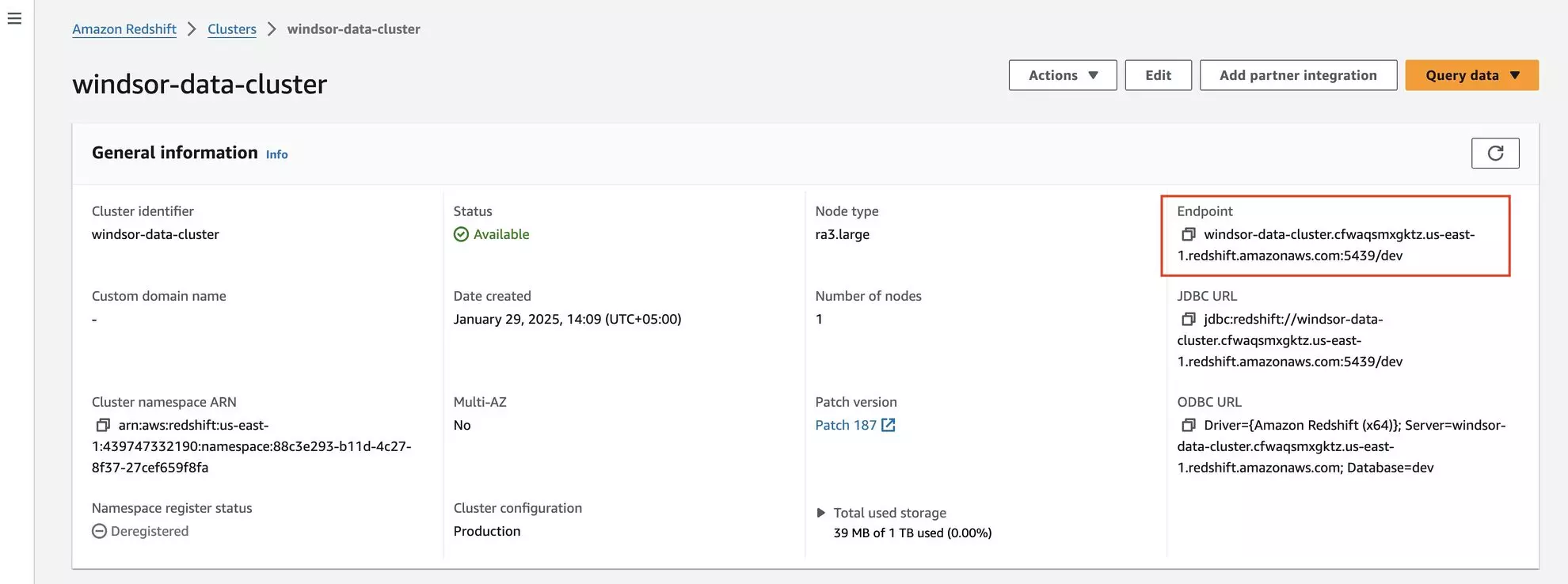Copy the Endpoint value
1568x584 pixels.
click(x=1188, y=234)
